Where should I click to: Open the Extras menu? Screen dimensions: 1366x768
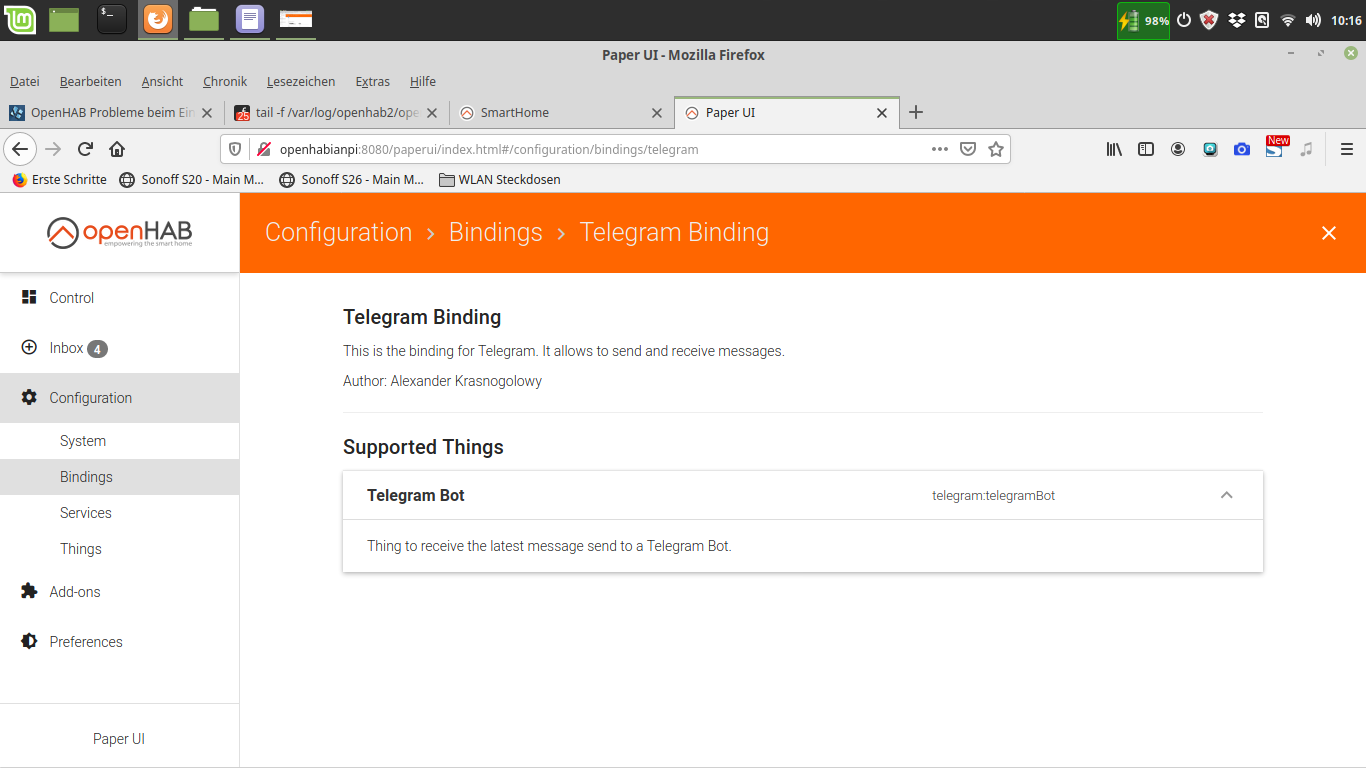[373, 82]
